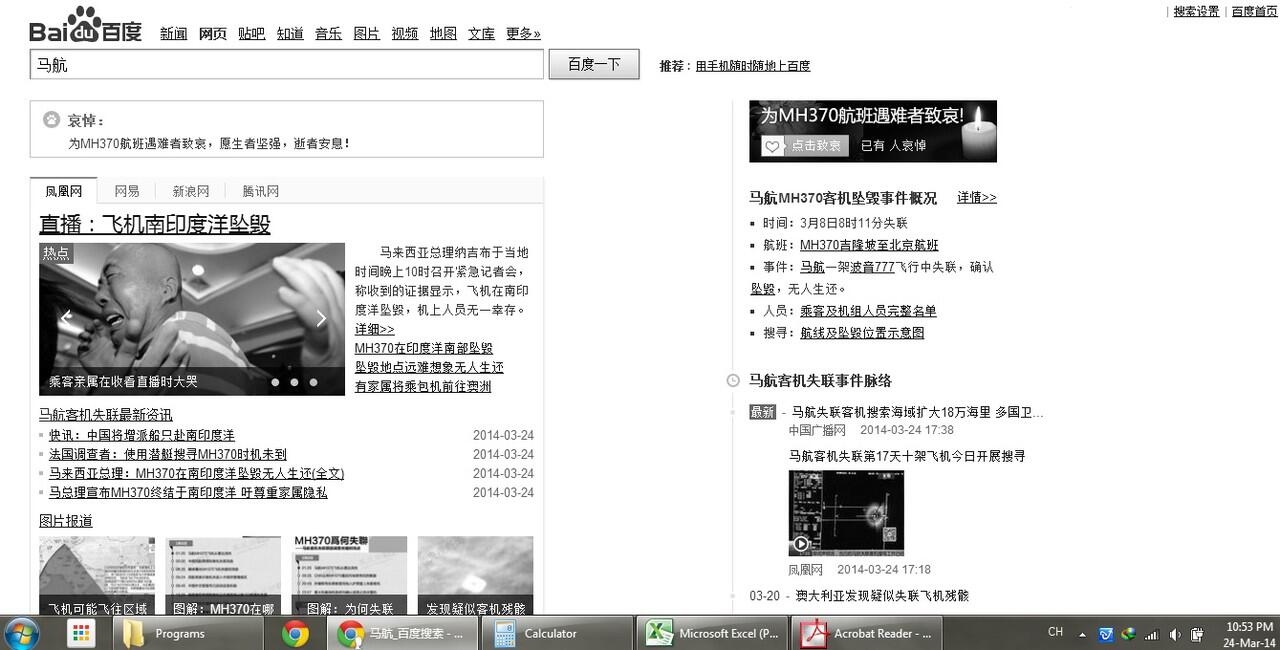Open the 图片 navigation link
Image resolution: width=1280 pixels, height=650 pixels.
367,34
